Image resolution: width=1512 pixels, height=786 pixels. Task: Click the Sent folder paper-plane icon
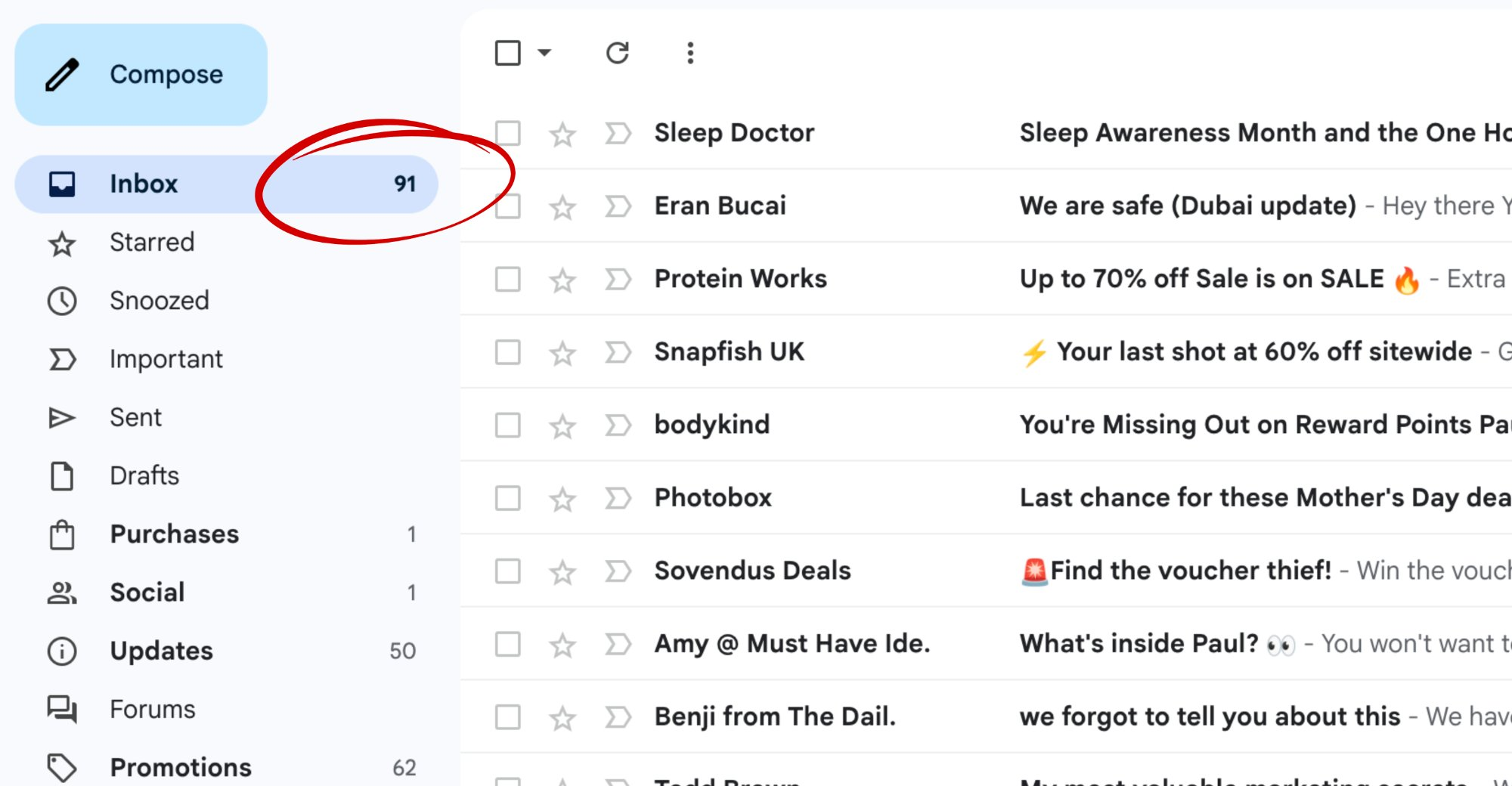pyautogui.click(x=62, y=417)
